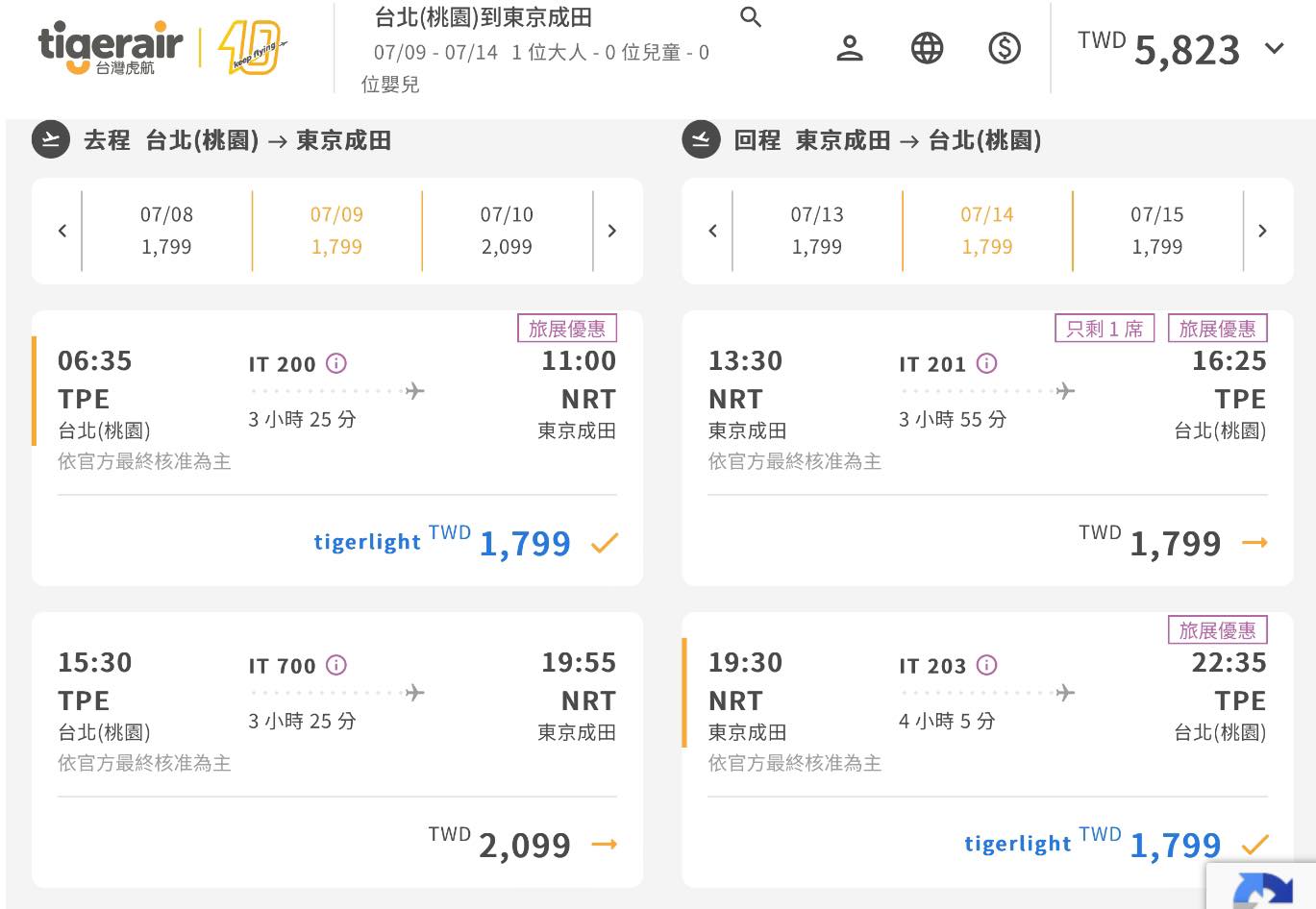
Task: Click the tigerair logo
Action: tap(111, 48)
